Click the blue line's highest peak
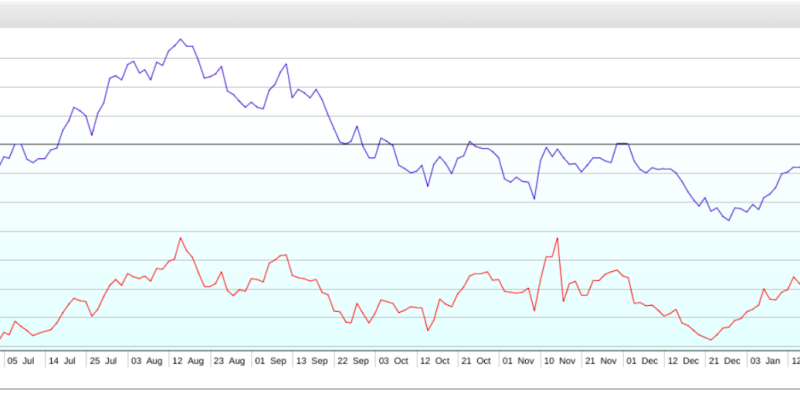 coord(180,39)
